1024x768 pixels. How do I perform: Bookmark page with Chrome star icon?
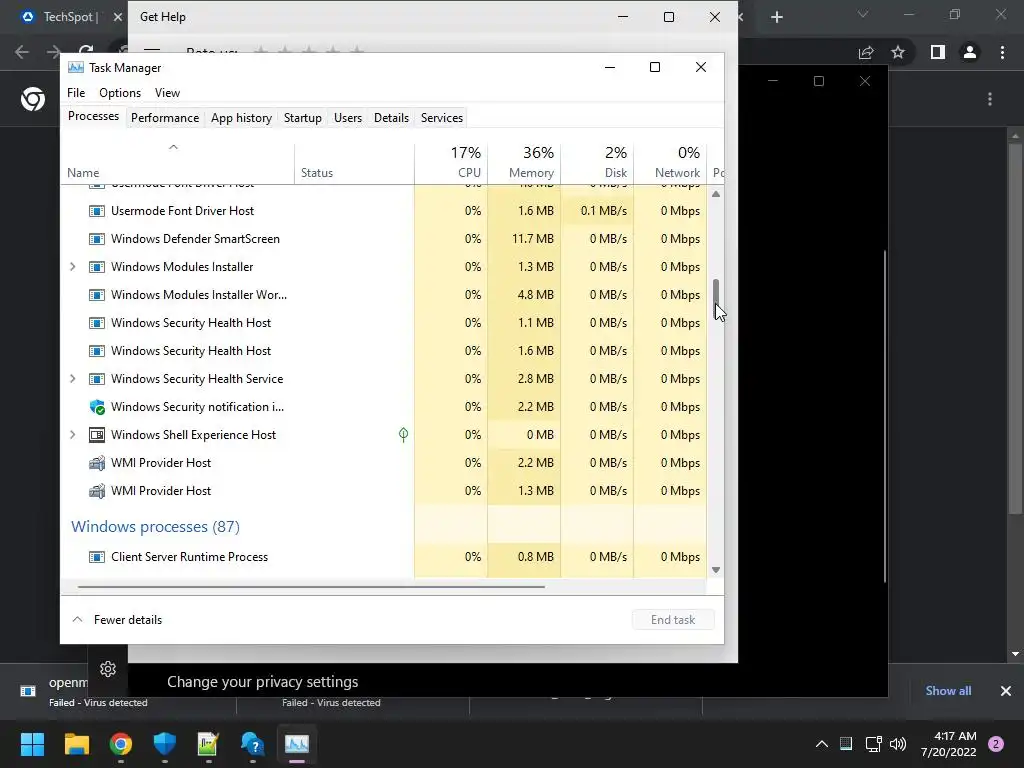tap(898, 52)
